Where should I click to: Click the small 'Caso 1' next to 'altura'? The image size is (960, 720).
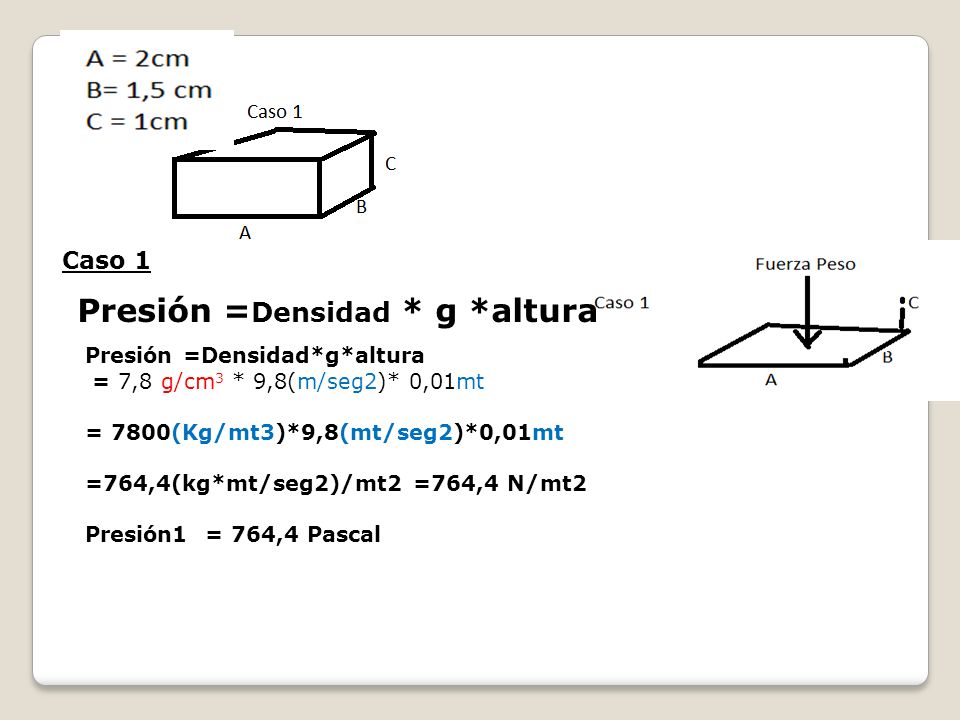621,303
